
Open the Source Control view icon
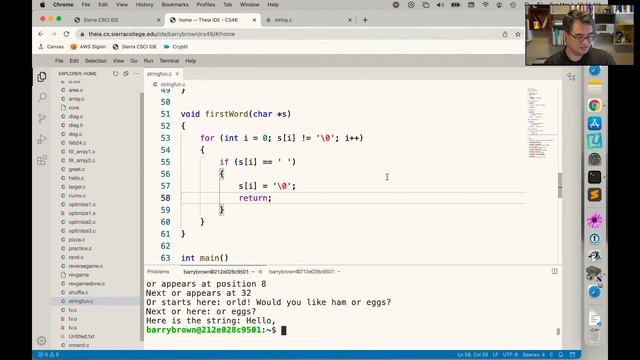point(42,118)
